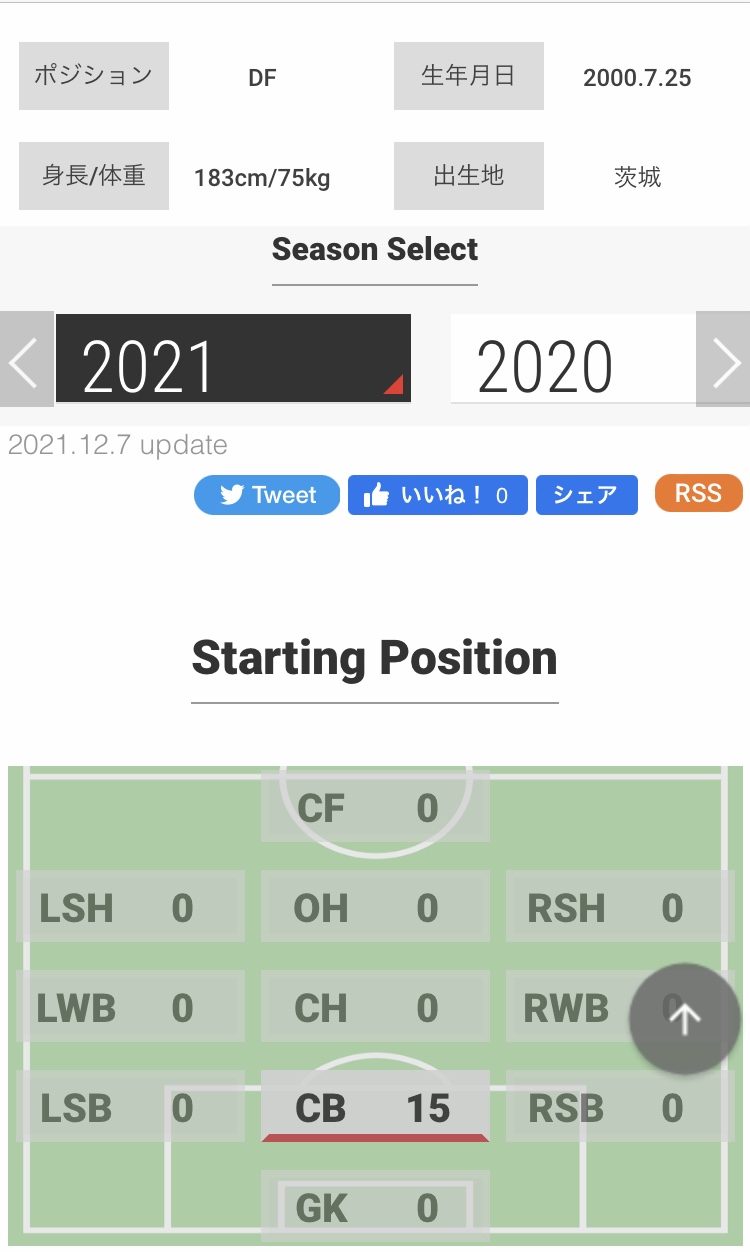Select the CH position tile
The image size is (750, 1252).
click(375, 1007)
